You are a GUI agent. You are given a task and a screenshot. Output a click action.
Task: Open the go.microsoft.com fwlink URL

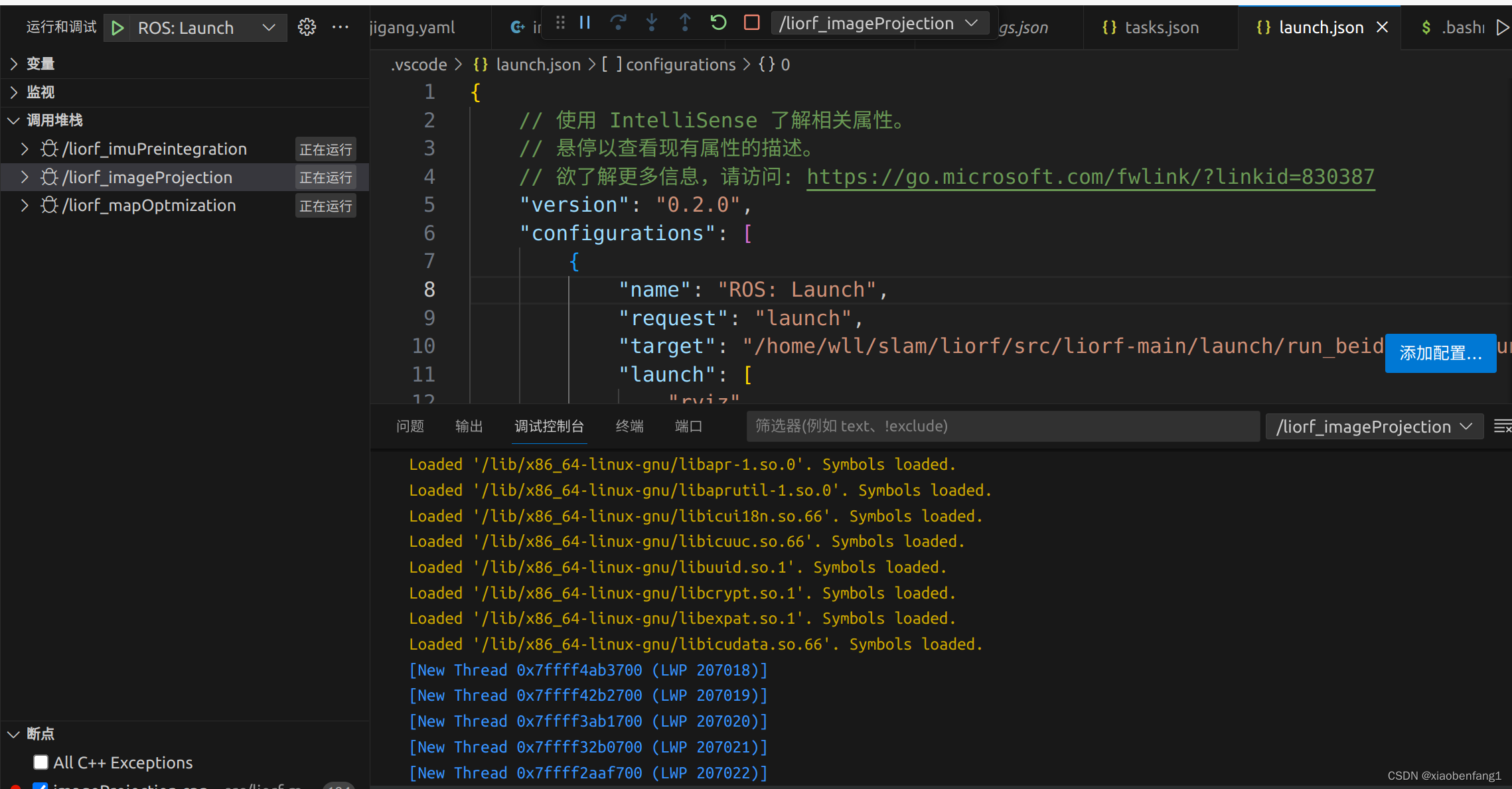pos(1091,177)
